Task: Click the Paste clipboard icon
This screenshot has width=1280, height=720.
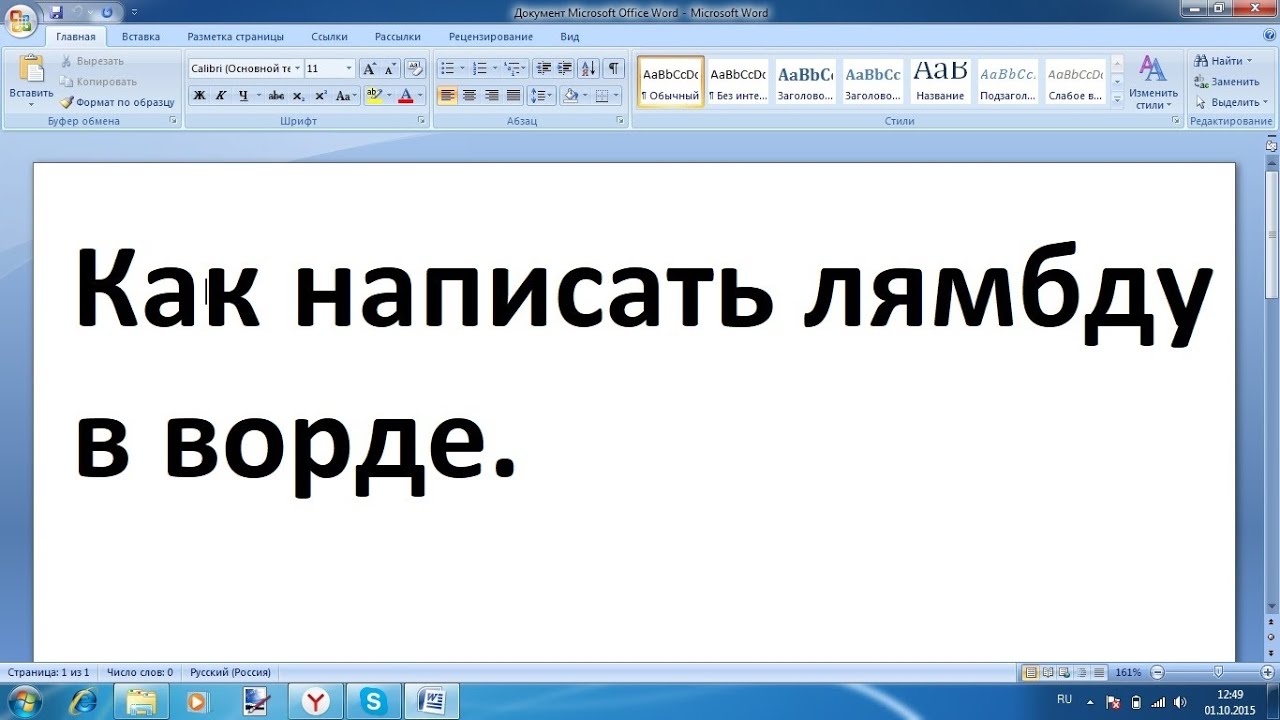Action: (x=31, y=70)
